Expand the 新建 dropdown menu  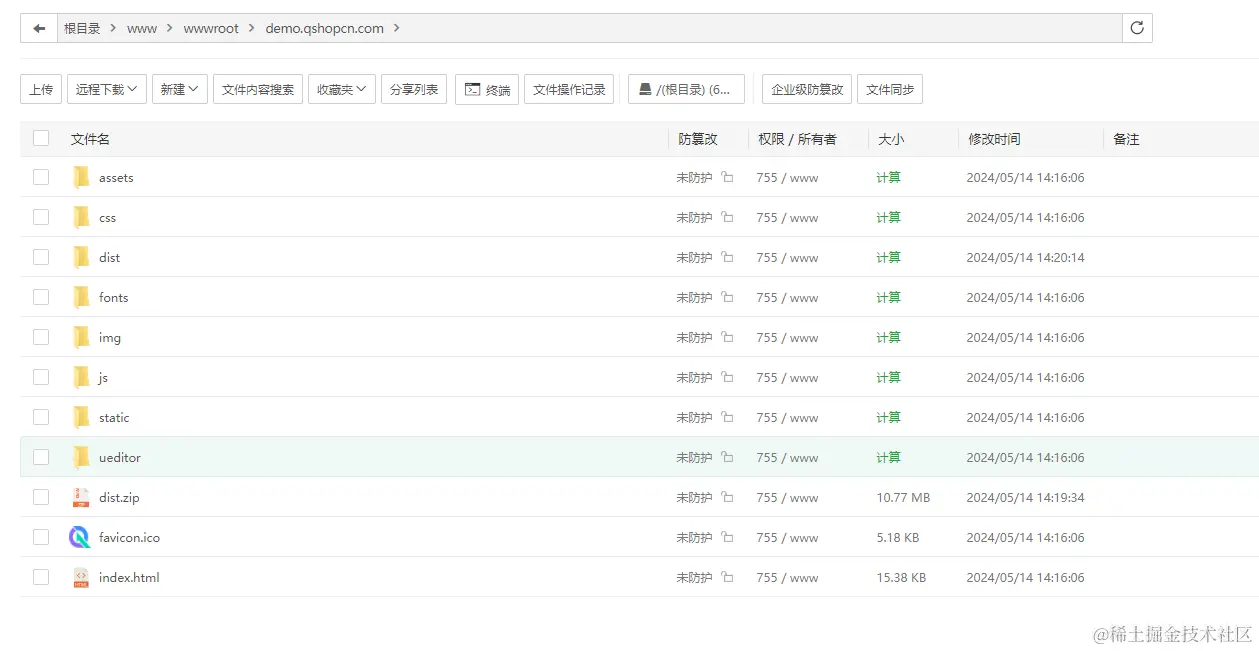(x=179, y=89)
